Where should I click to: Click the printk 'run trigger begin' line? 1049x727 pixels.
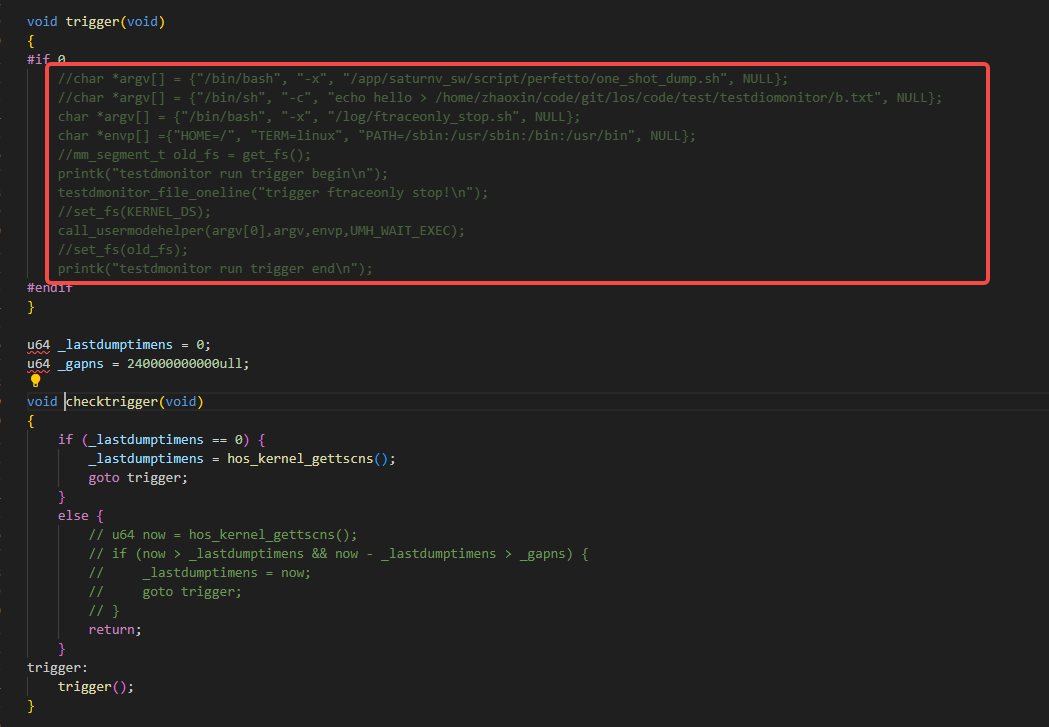click(x=223, y=174)
